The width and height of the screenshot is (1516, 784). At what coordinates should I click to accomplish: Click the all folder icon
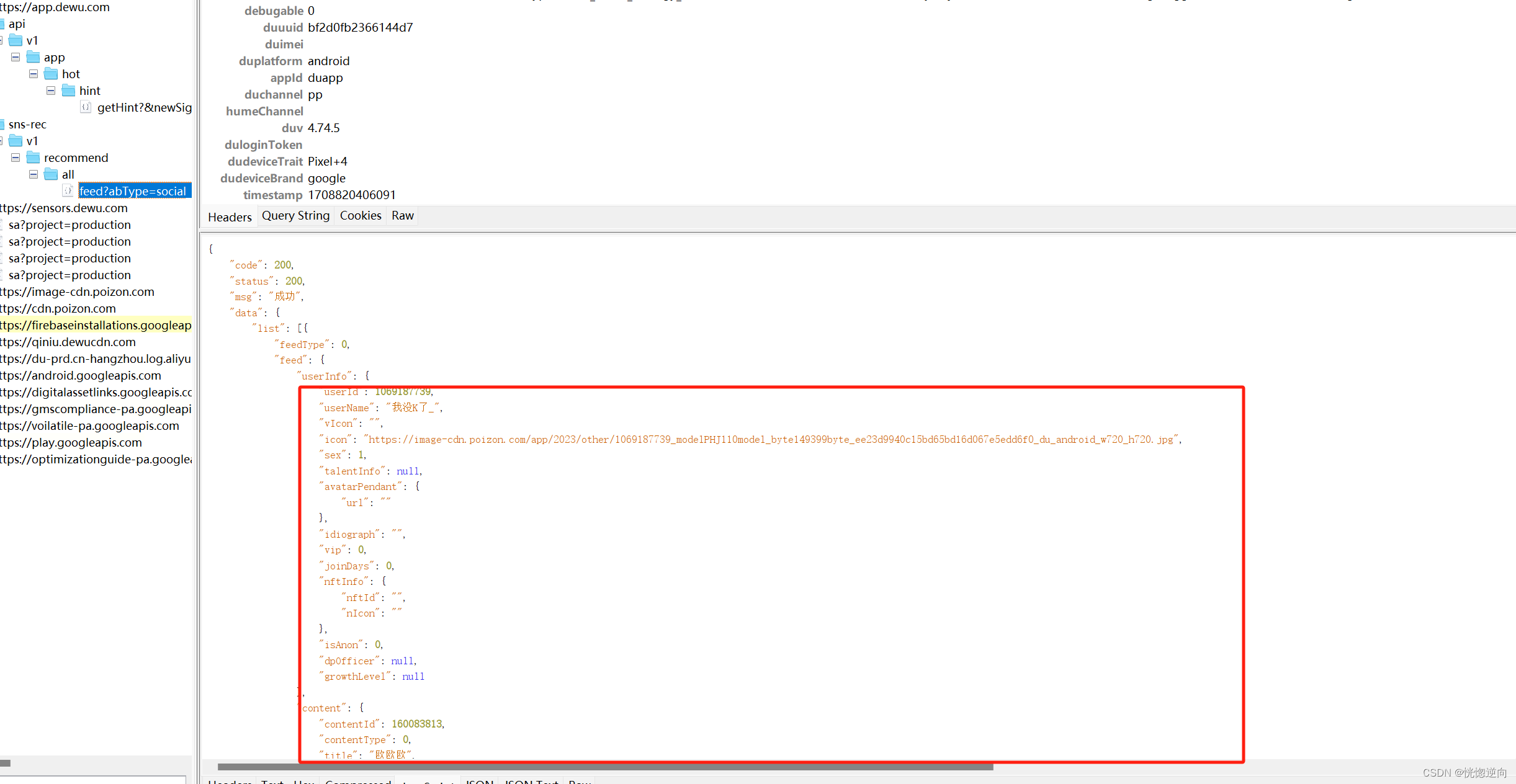[51, 174]
